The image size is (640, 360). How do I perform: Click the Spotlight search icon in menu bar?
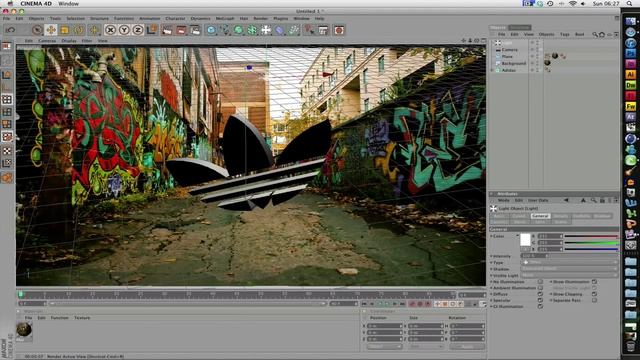click(630, 4)
